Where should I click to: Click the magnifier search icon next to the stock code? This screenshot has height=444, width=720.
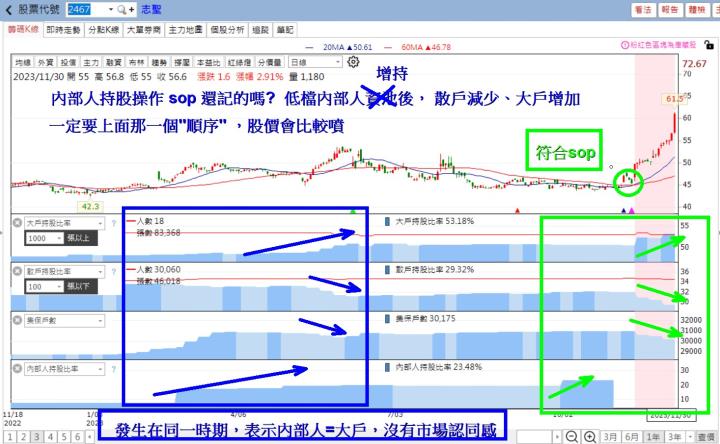pos(121,9)
